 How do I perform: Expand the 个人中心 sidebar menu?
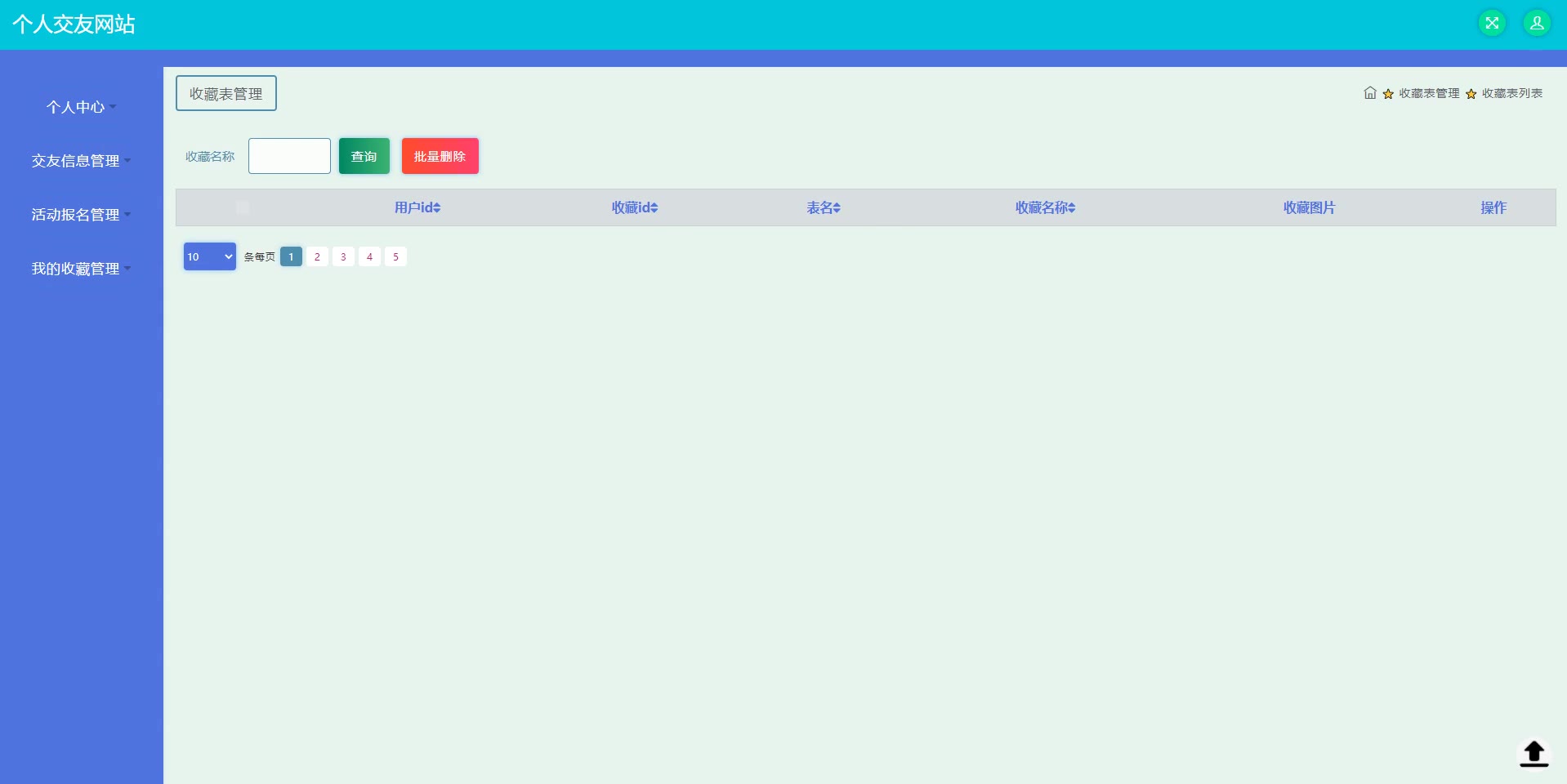coord(81,107)
